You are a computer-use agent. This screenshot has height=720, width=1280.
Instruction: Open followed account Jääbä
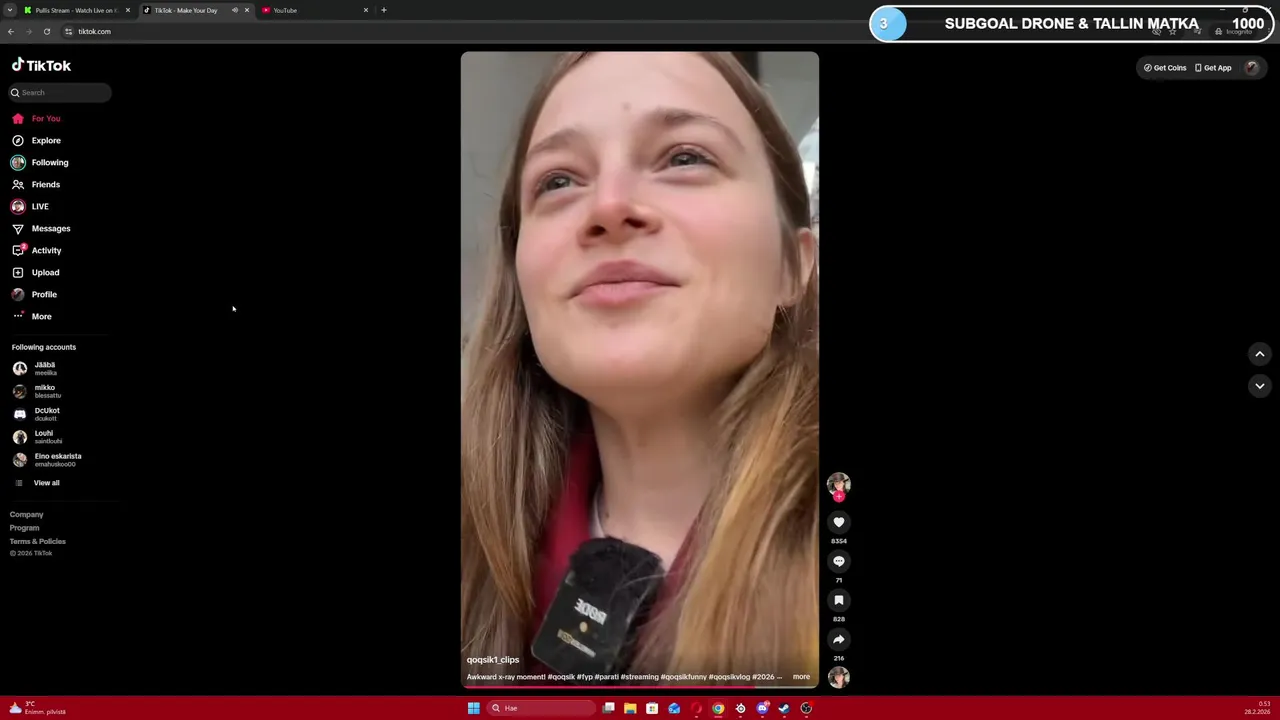tap(36, 368)
